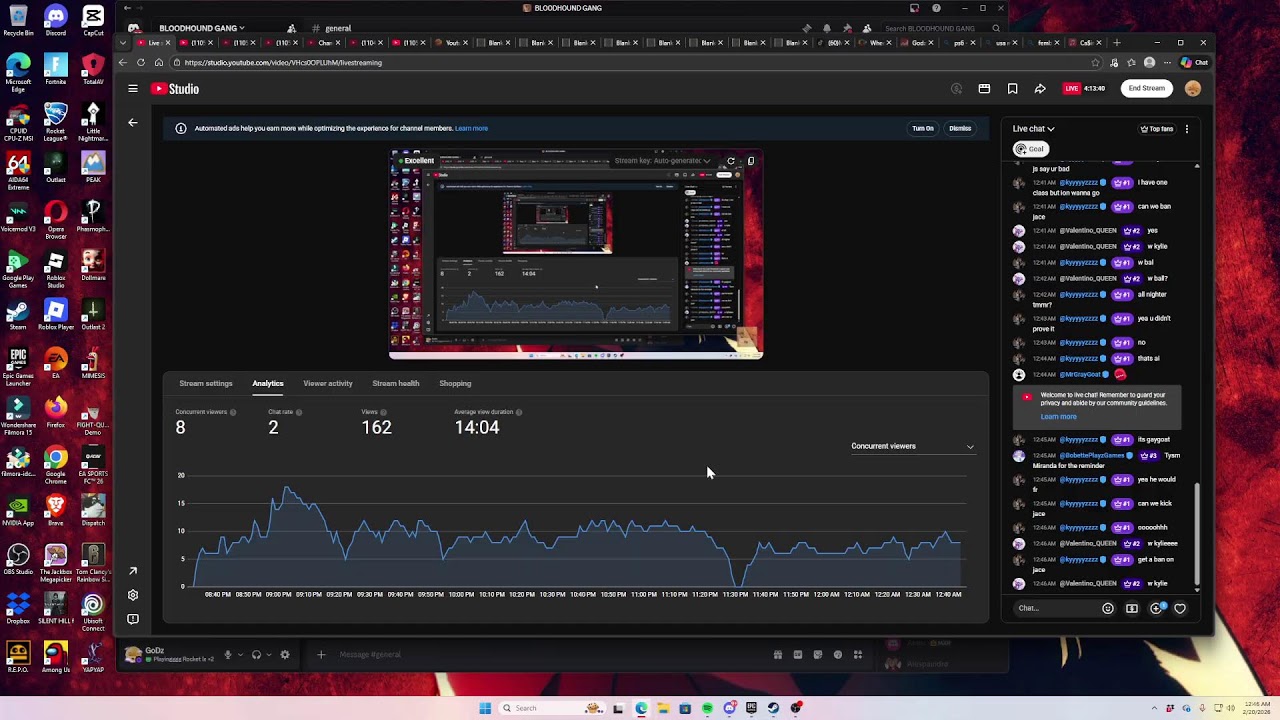
Task: Refresh the stream preview
Action: click(731, 161)
